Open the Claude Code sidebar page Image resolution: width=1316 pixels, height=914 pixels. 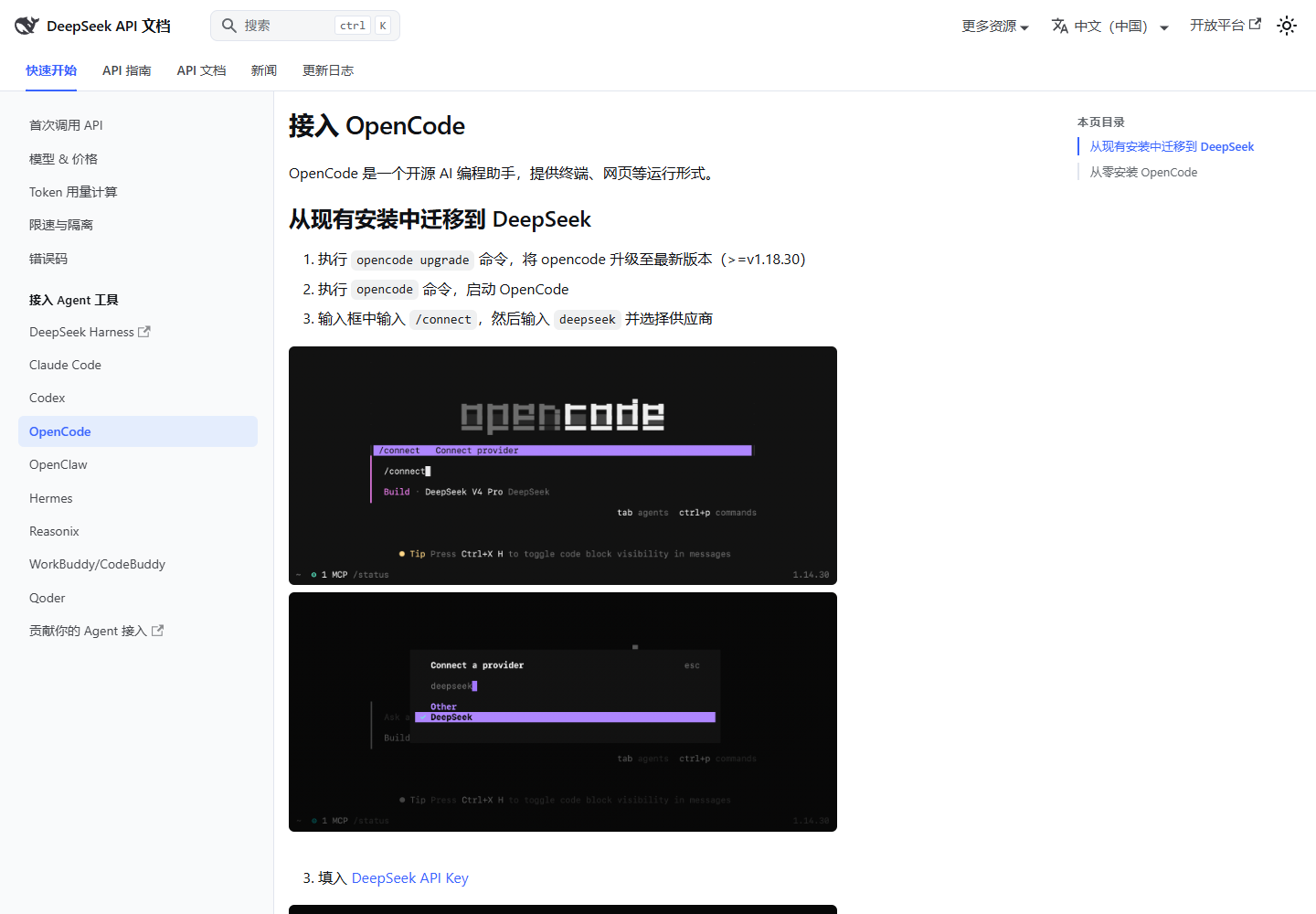click(138, 365)
